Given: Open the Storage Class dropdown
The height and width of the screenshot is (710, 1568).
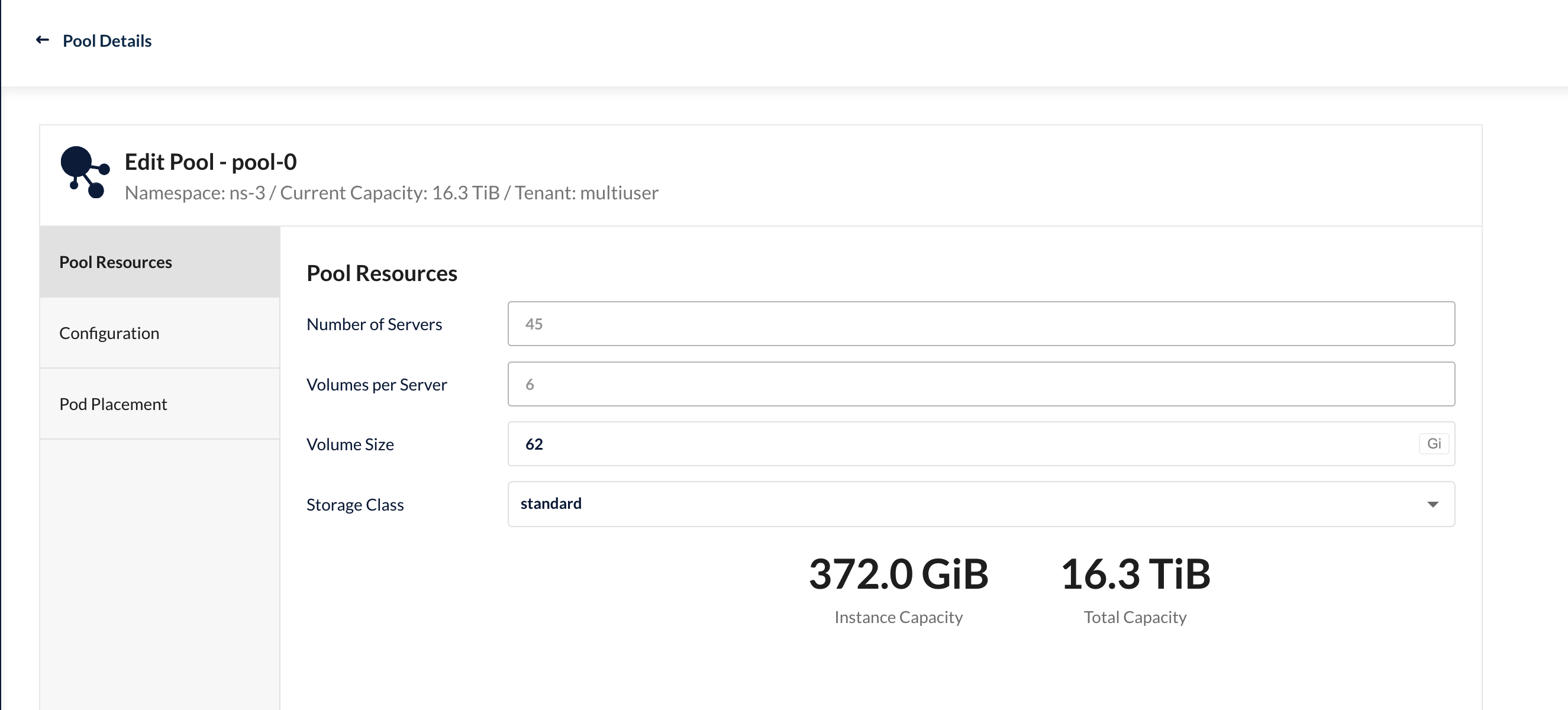Looking at the screenshot, I should [x=981, y=504].
